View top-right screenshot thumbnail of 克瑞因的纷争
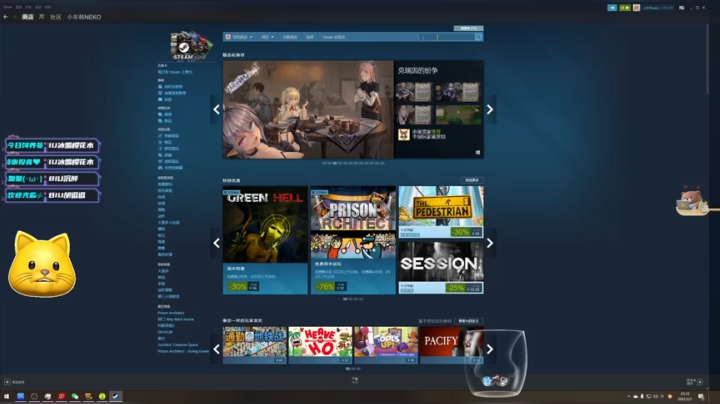720x404 pixels. tap(458, 92)
